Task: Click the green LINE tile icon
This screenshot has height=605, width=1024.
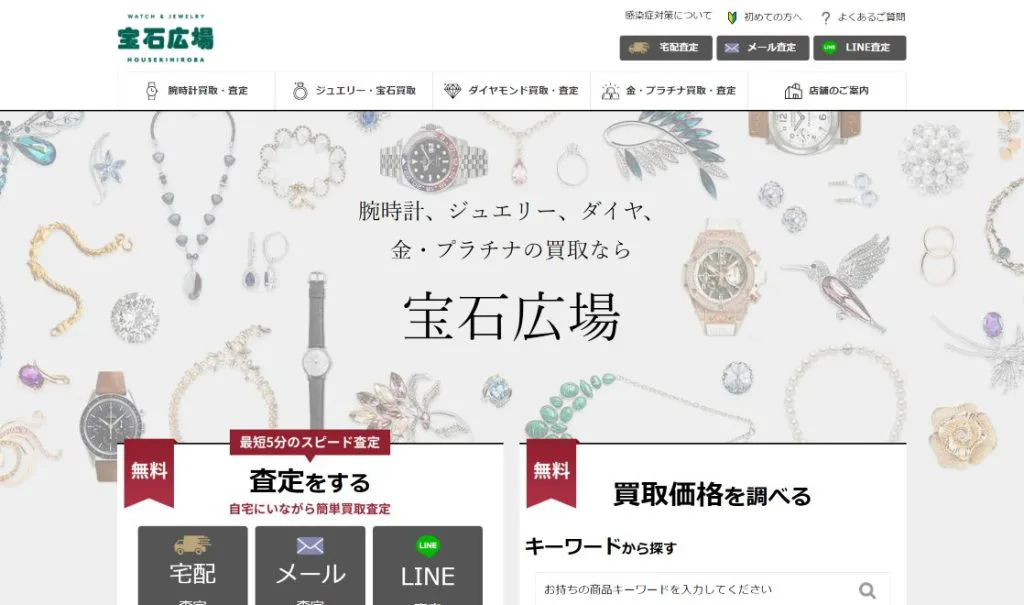Action: pos(428,545)
